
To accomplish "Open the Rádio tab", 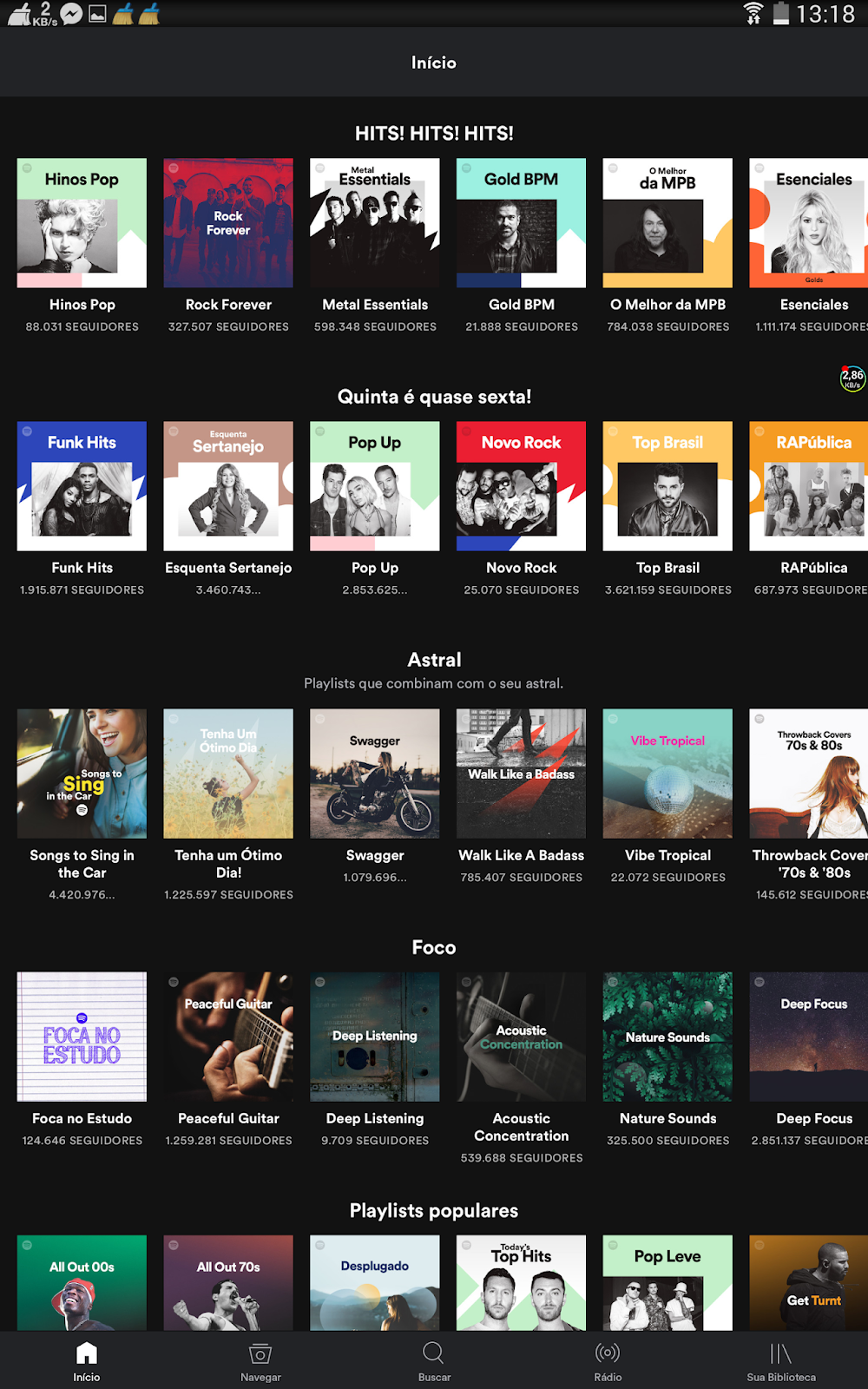I will tap(608, 1362).
